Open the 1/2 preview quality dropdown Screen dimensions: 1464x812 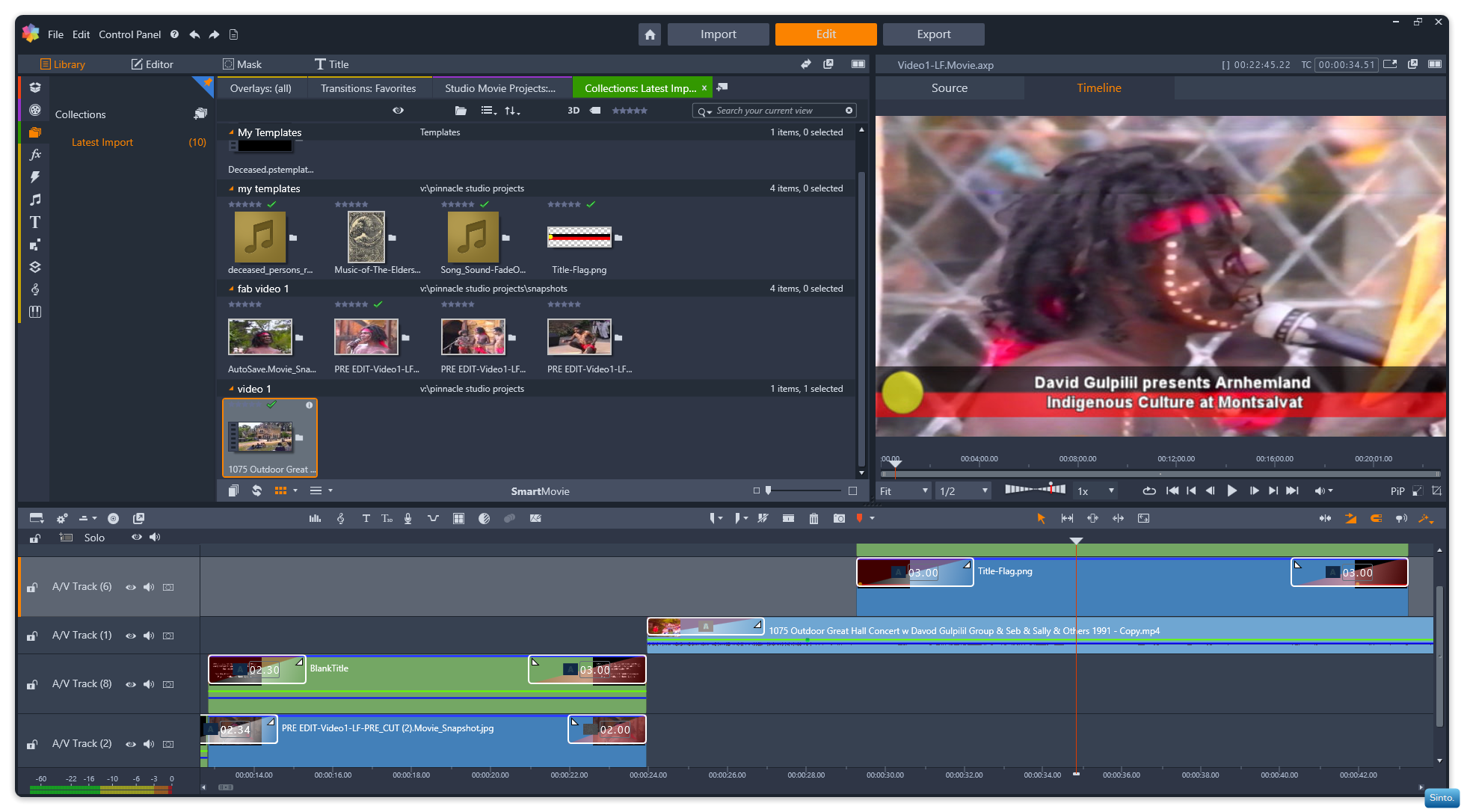[x=964, y=491]
